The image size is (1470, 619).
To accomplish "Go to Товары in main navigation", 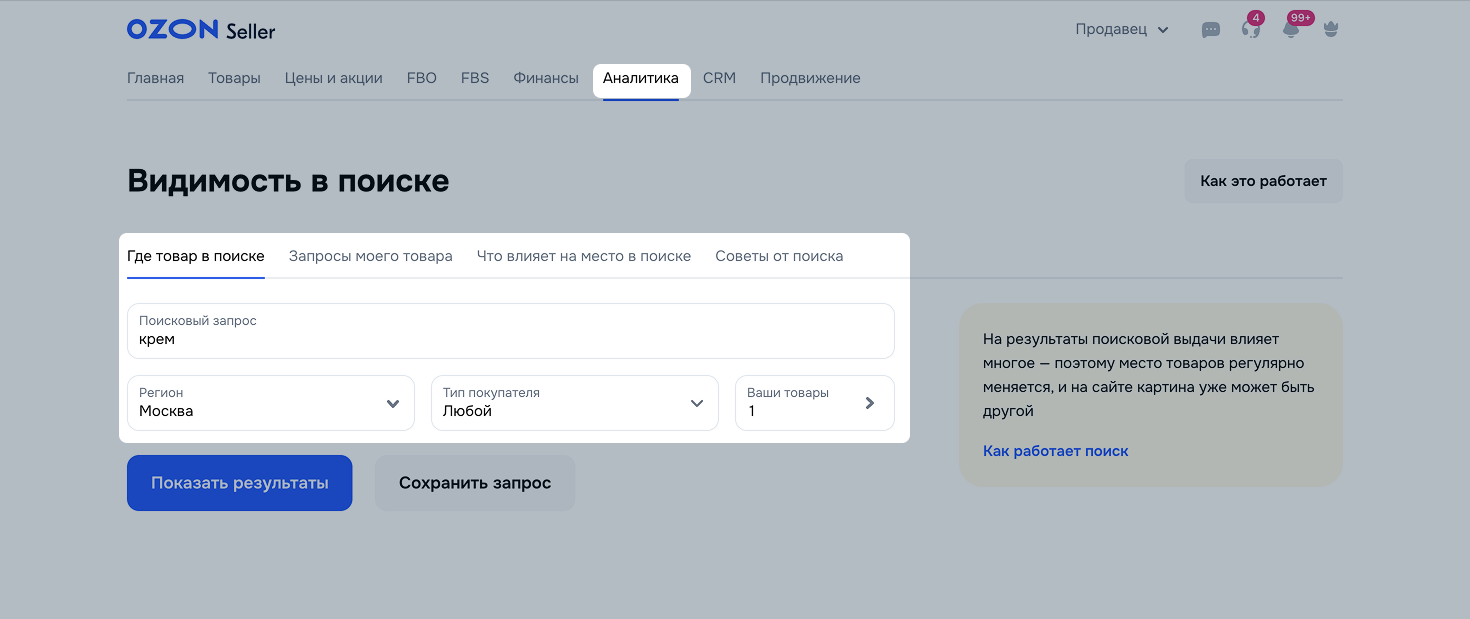I will (x=234, y=78).
